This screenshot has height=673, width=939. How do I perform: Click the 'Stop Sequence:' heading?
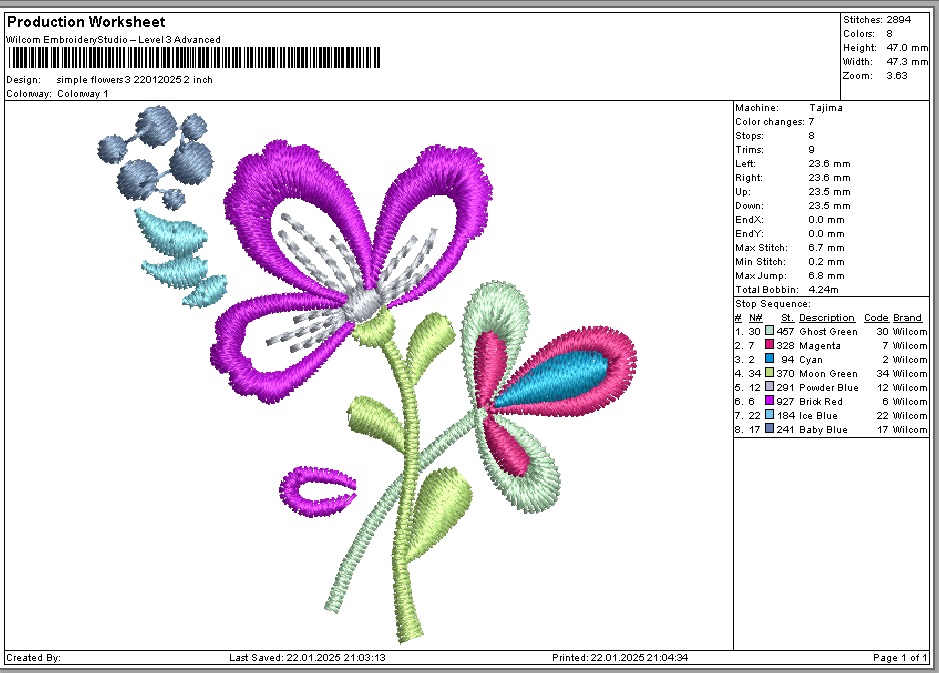773,304
